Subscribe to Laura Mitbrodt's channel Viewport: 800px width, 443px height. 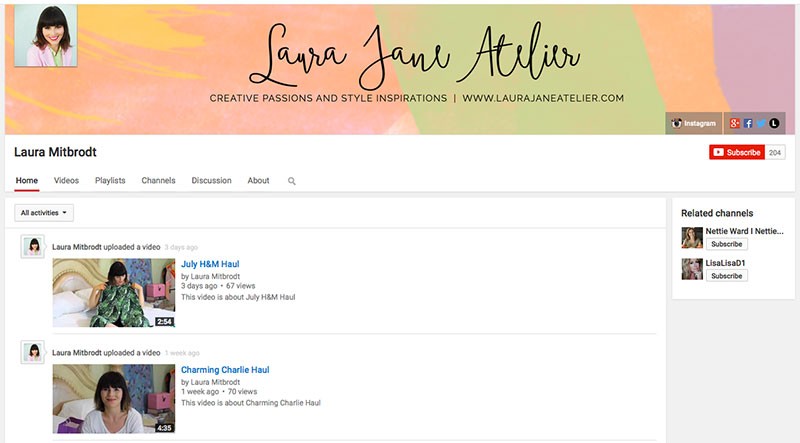point(737,152)
